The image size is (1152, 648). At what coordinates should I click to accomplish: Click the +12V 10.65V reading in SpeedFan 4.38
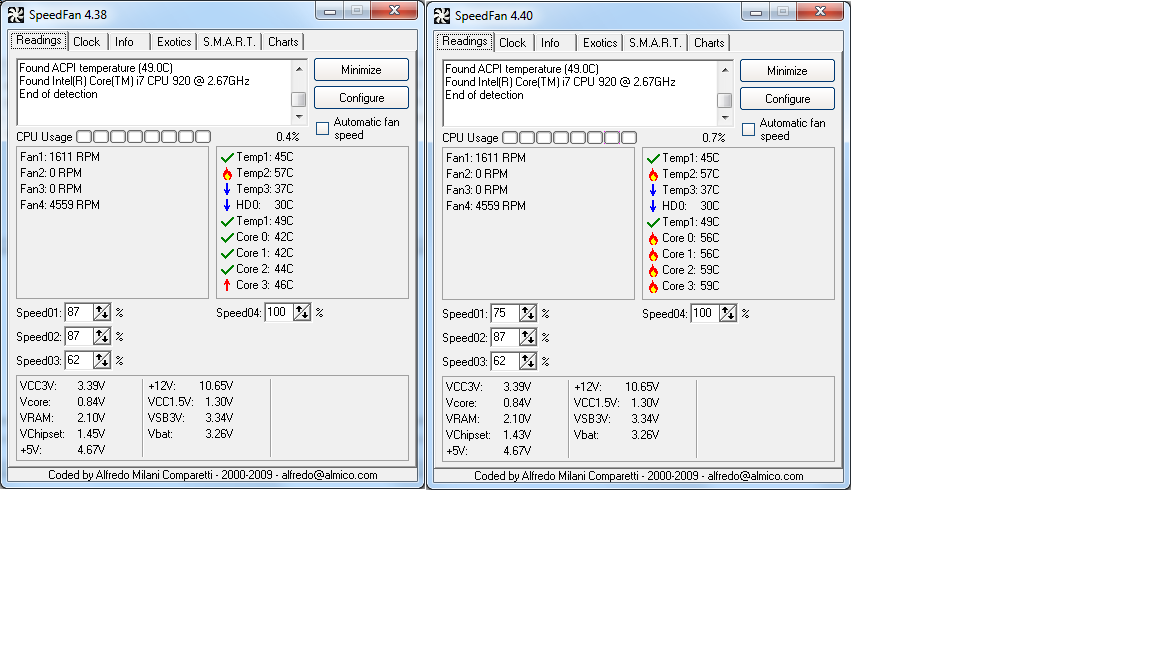coord(190,386)
